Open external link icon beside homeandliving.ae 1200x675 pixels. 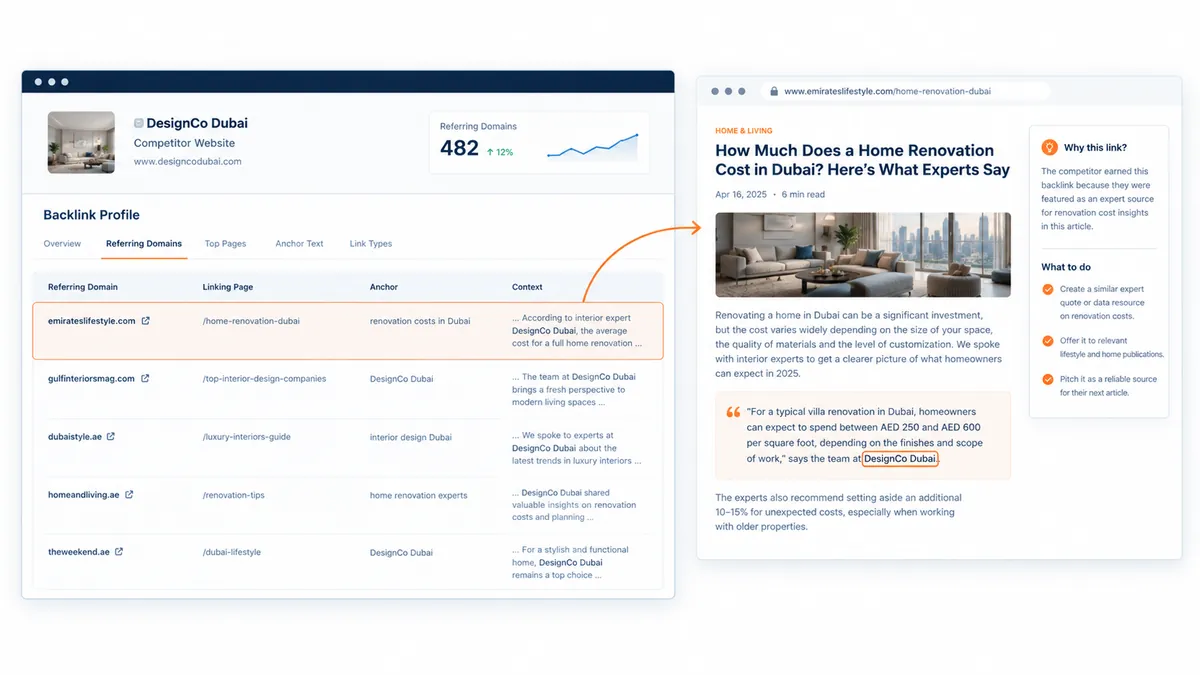point(129,495)
